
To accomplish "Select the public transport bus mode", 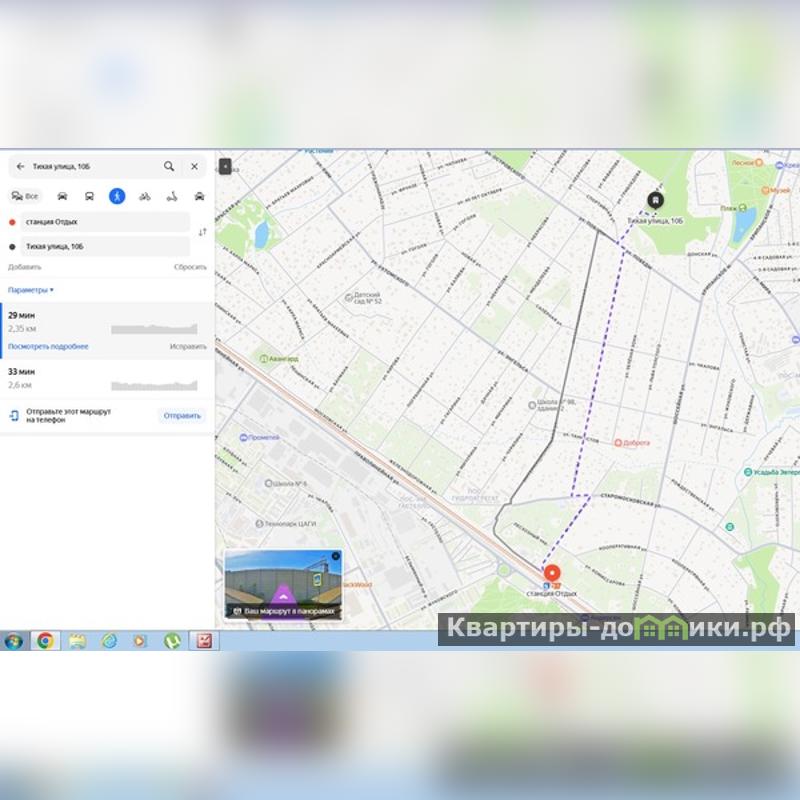I will pos(89,196).
